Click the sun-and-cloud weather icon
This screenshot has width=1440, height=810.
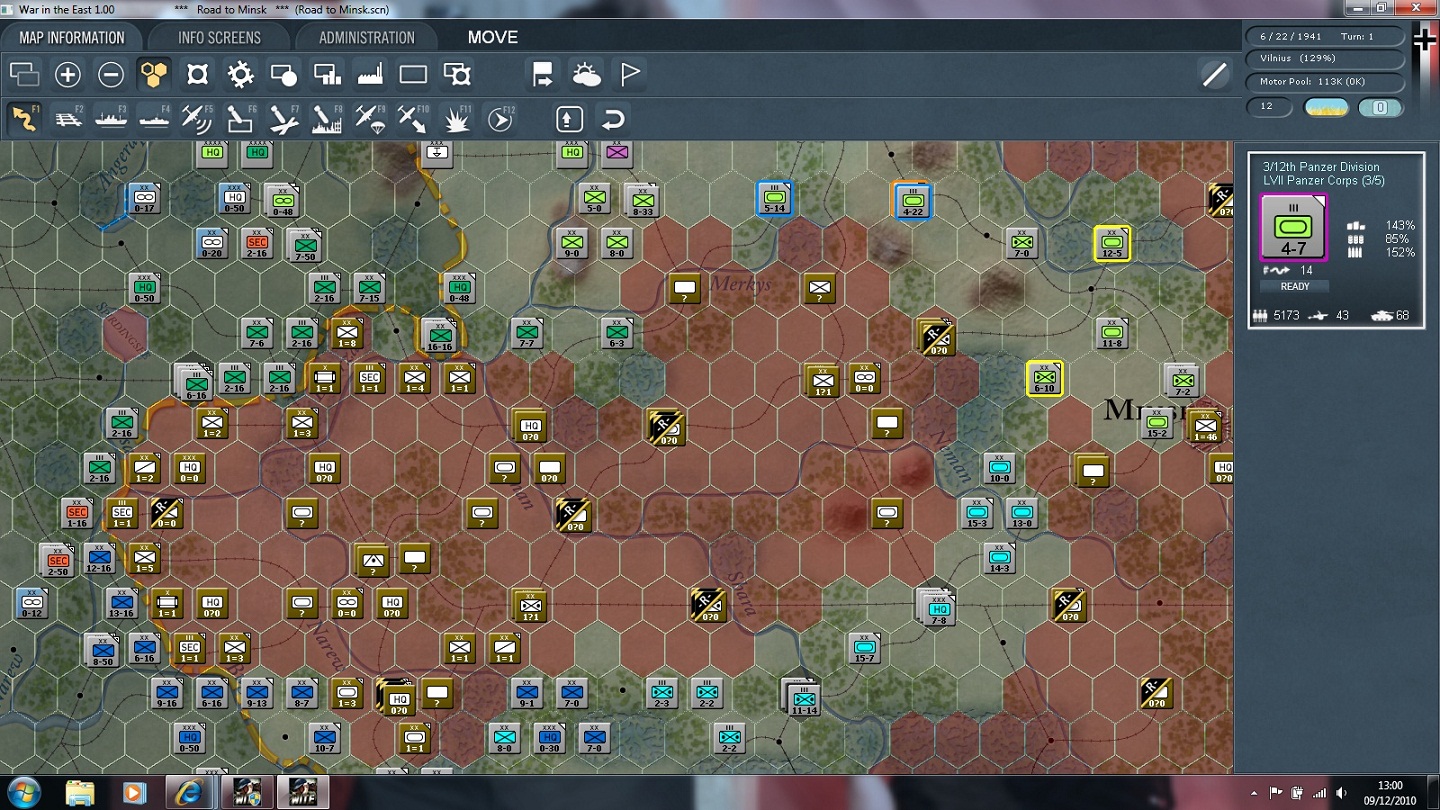(586, 74)
